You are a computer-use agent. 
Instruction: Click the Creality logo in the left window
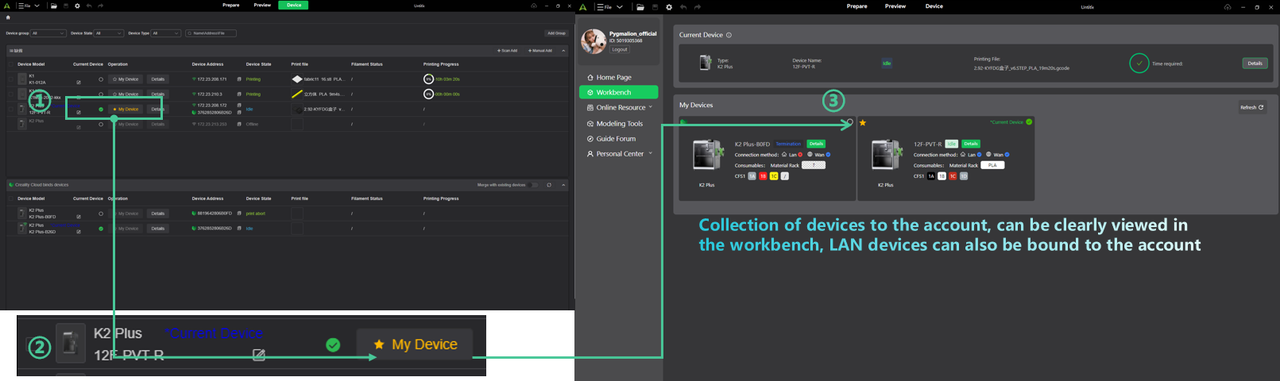[7, 6]
